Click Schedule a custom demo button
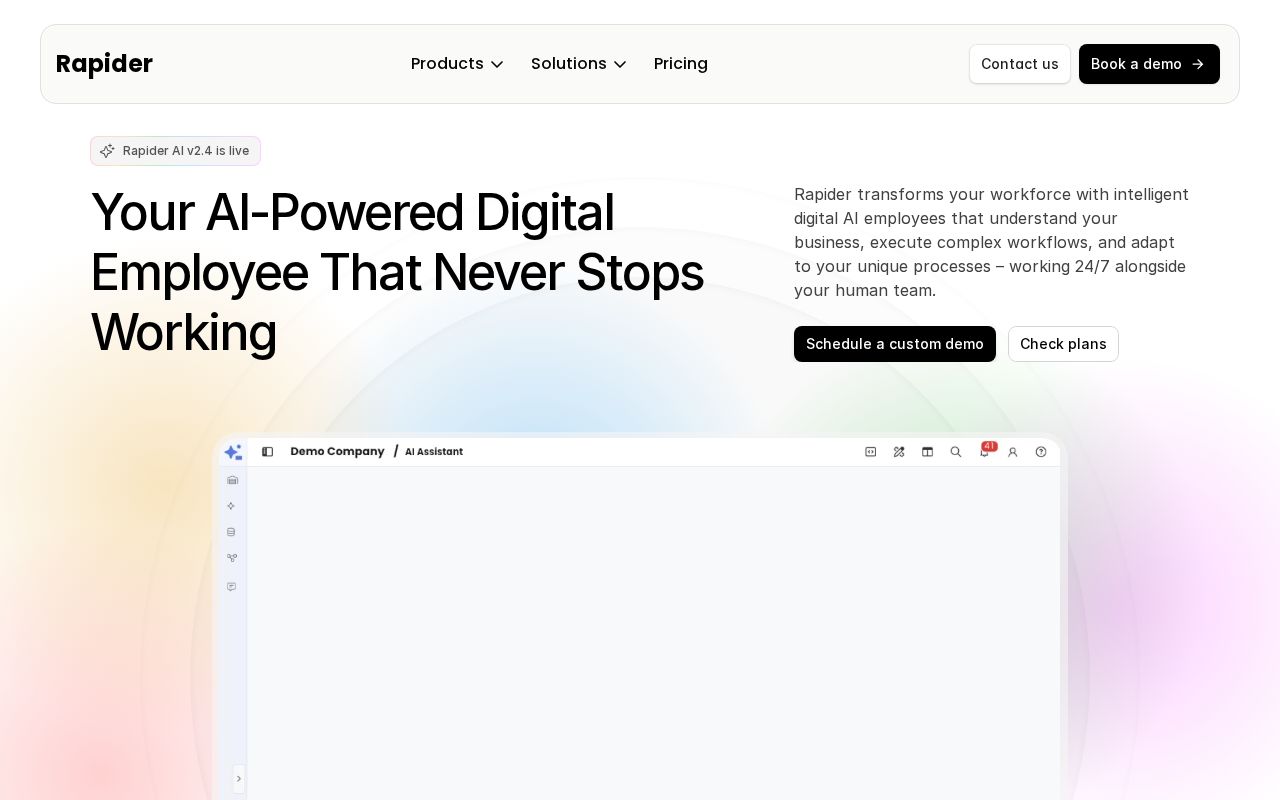This screenshot has height=800, width=1280. pyautogui.click(x=894, y=344)
